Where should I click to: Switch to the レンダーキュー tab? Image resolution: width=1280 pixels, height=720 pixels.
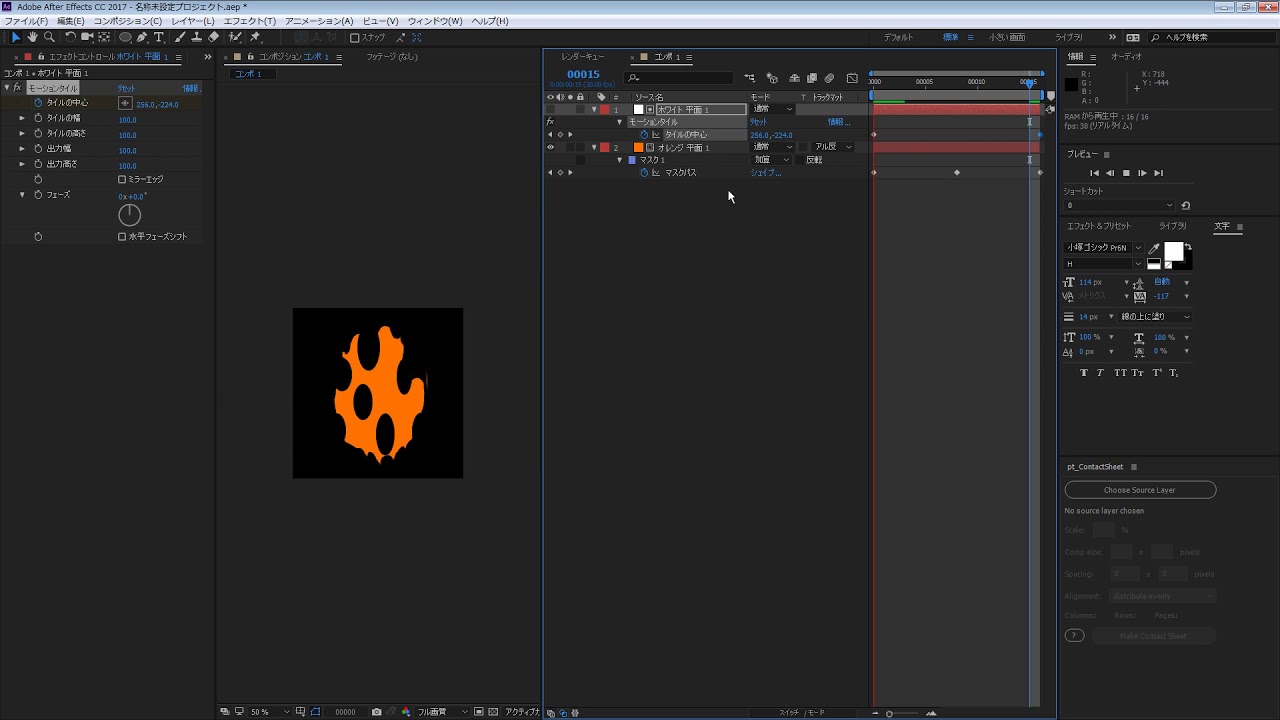pyautogui.click(x=582, y=57)
